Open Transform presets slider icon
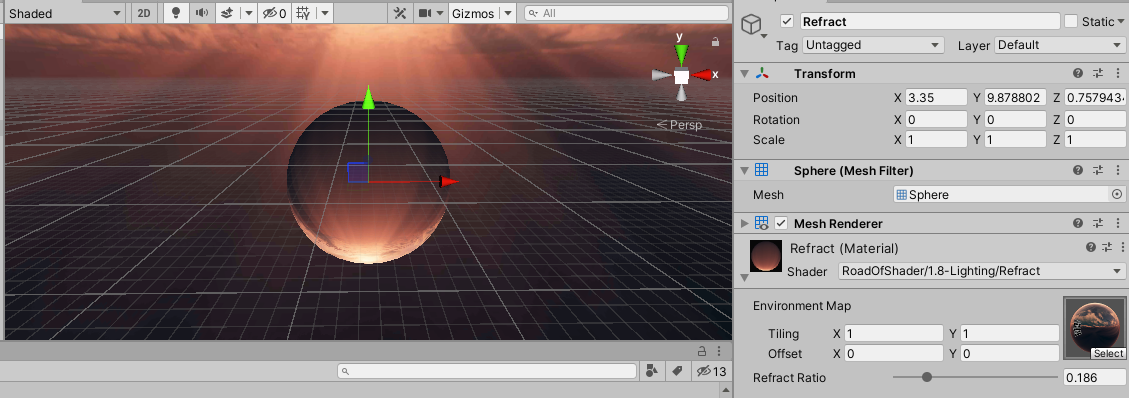This screenshot has width=1129, height=398. point(1098,73)
